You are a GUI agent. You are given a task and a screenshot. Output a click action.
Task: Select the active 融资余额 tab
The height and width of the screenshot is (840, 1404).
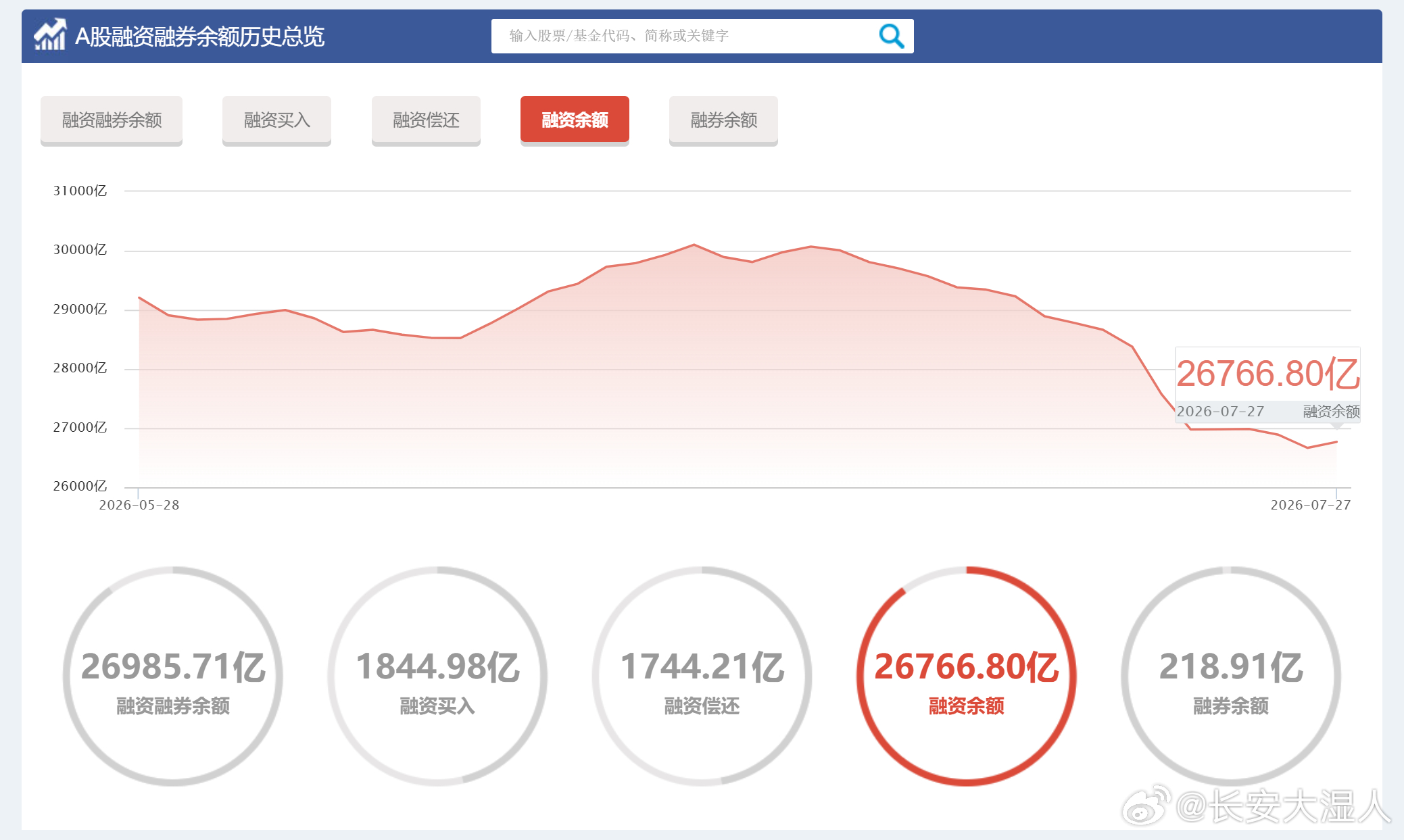(575, 120)
